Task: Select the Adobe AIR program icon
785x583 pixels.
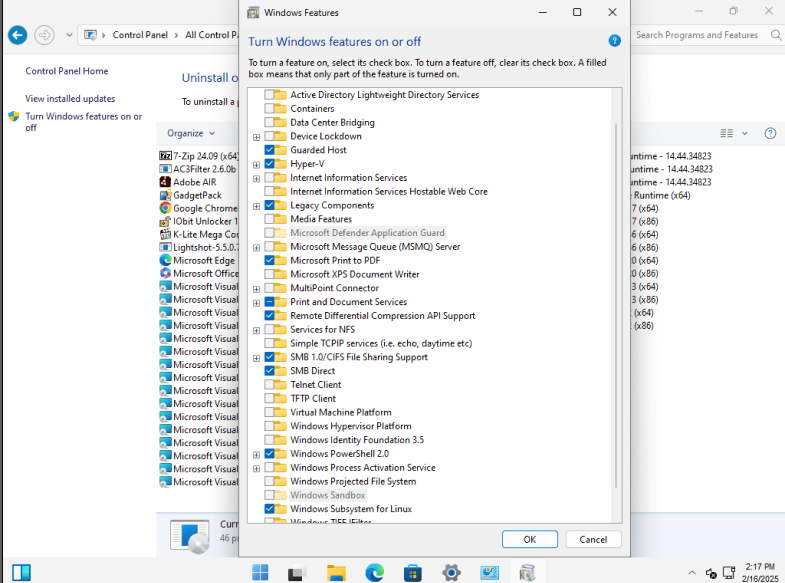Action: (165, 182)
